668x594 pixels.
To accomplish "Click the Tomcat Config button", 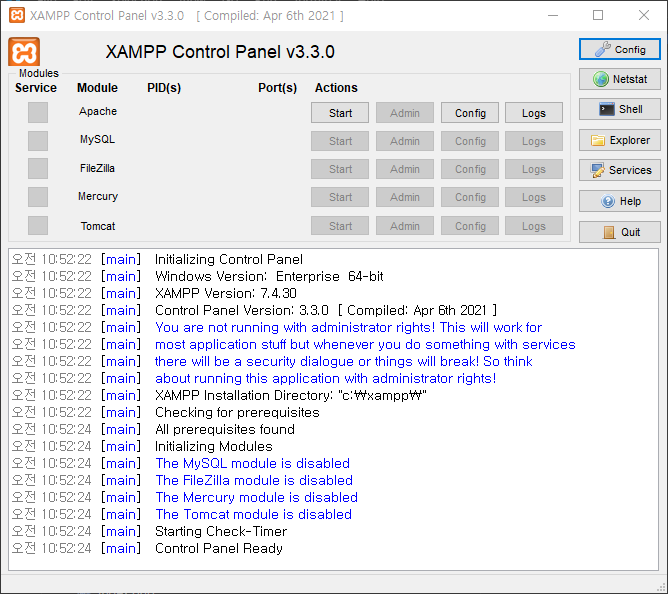I will tap(470, 226).
